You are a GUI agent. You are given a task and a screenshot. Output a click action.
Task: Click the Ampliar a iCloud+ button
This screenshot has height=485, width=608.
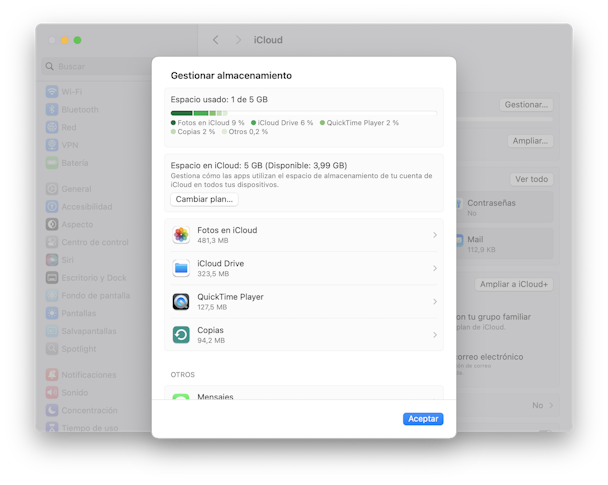[x=514, y=285]
